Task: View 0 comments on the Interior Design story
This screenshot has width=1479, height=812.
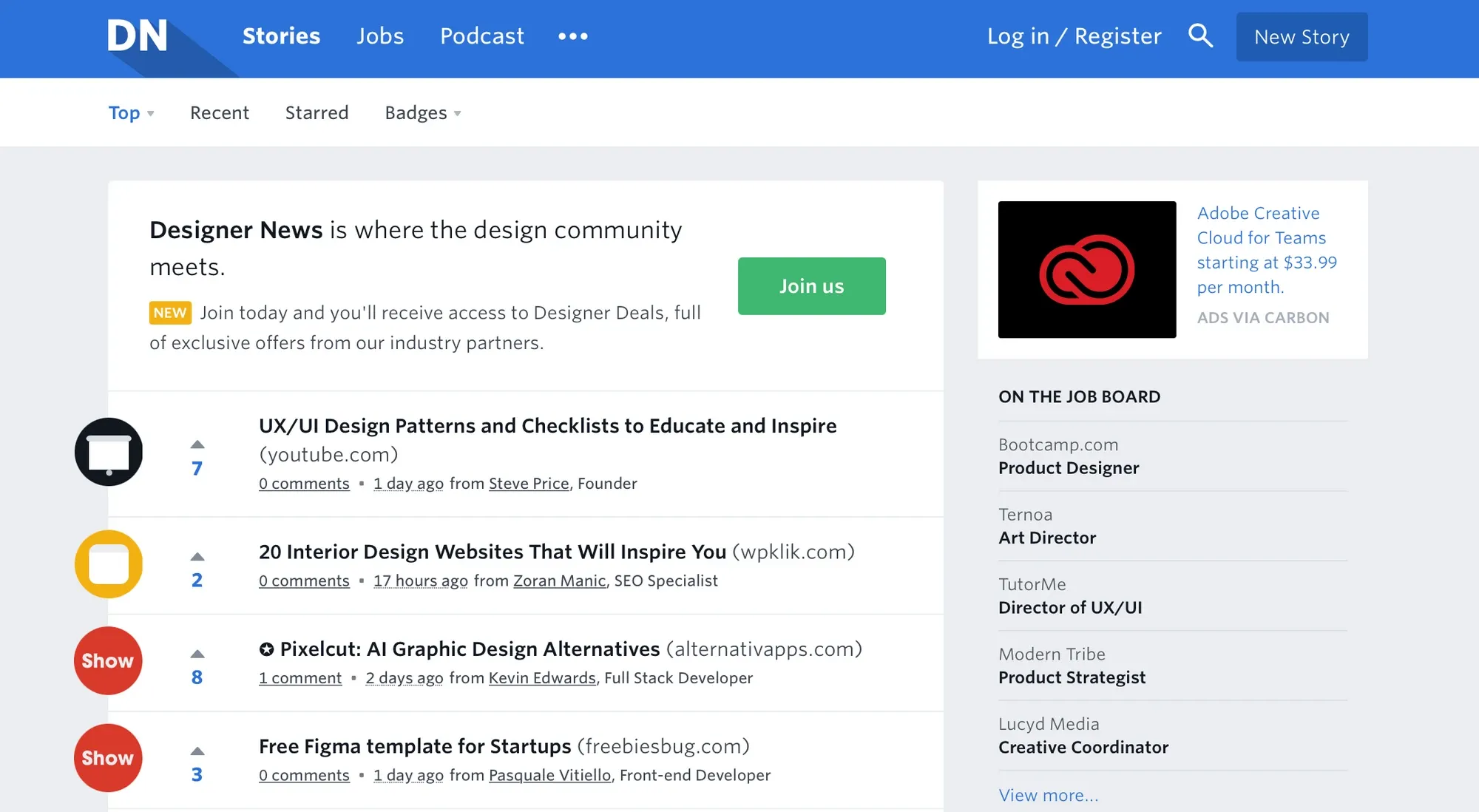Action: coord(304,581)
